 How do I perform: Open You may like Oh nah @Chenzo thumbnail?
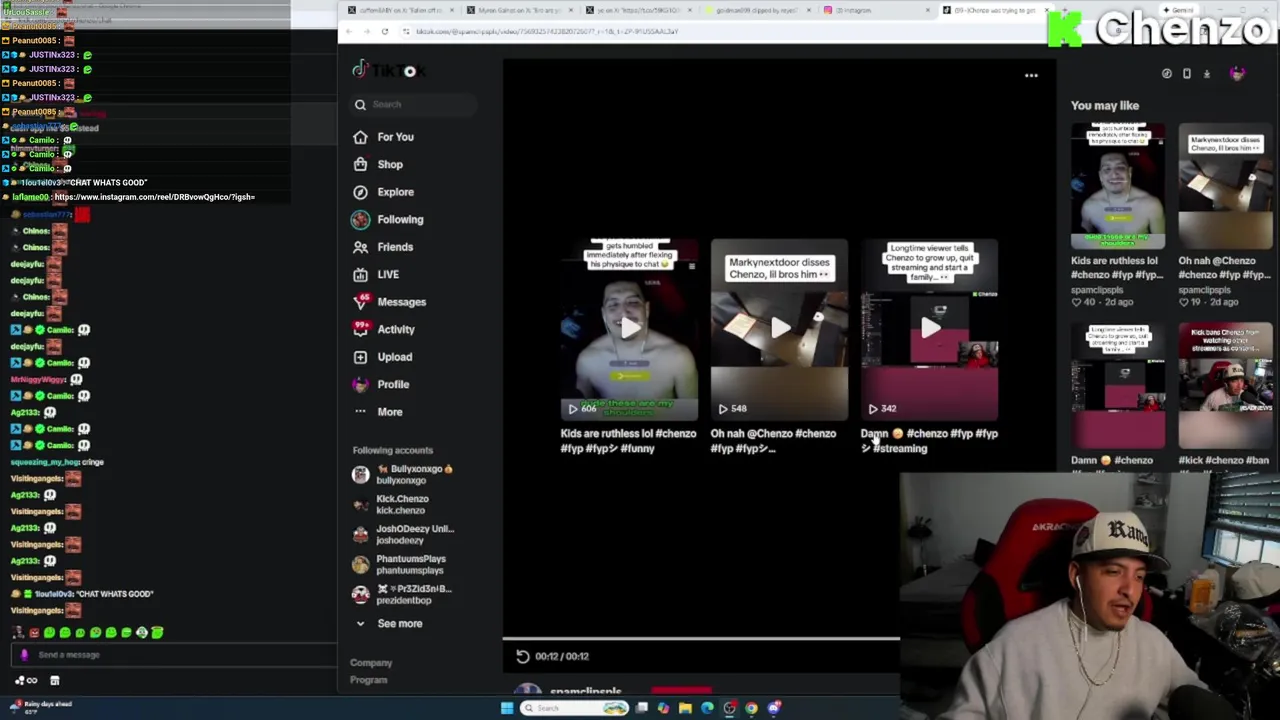pyautogui.click(x=1225, y=186)
